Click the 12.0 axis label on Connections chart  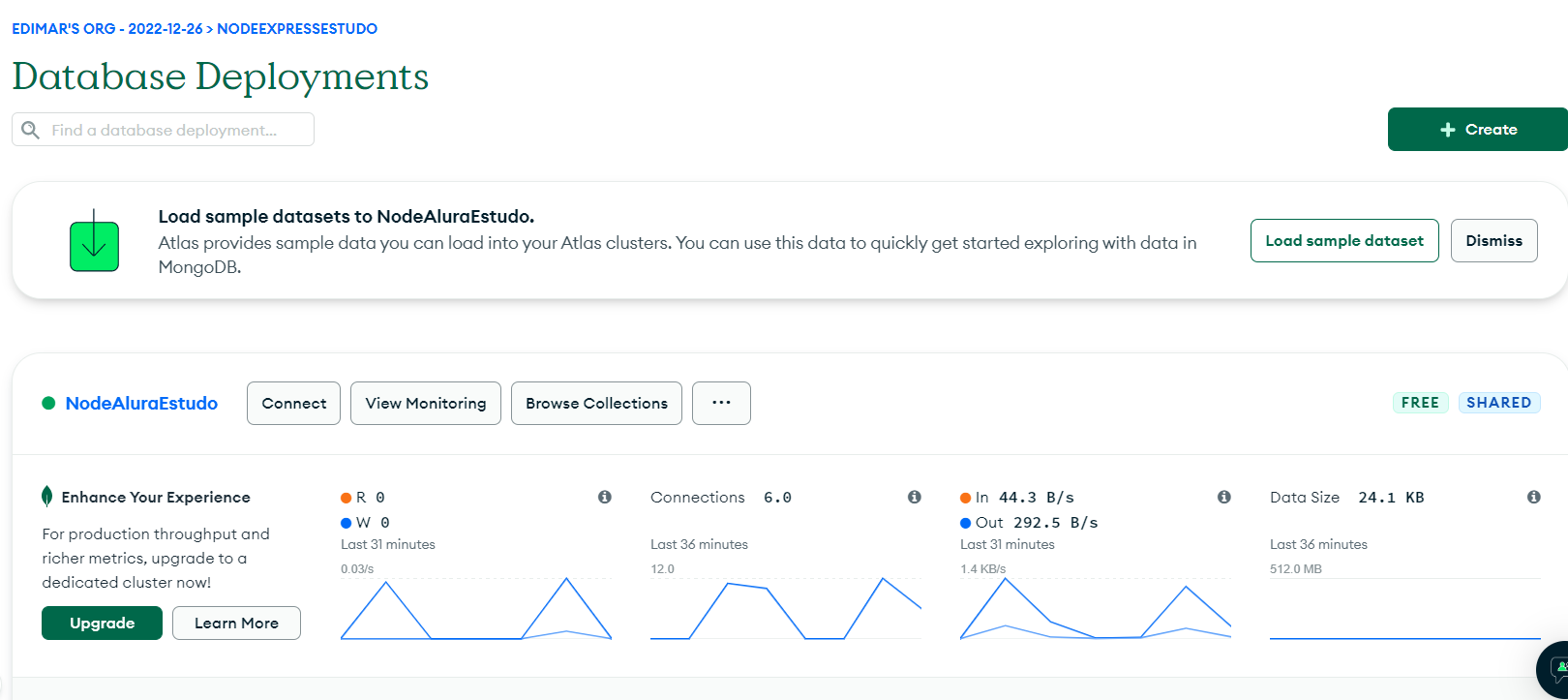[x=662, y=569]
